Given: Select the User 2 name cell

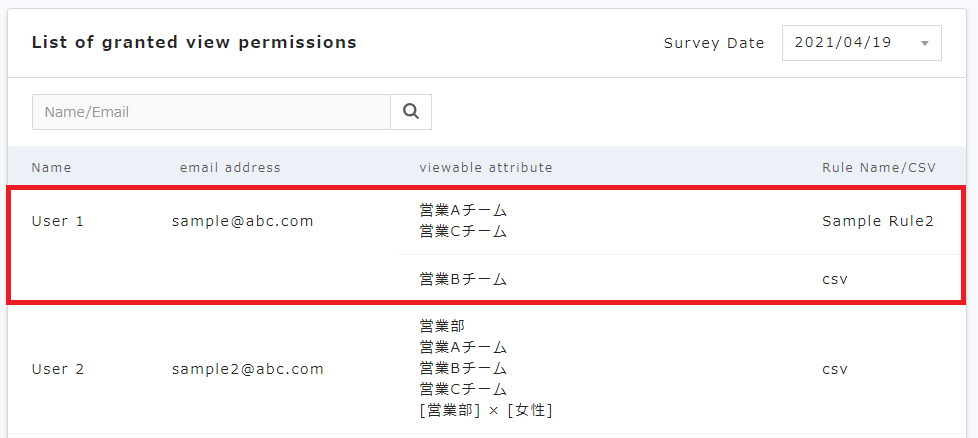Looking at the screenshot, I should [x=58, y=369].
